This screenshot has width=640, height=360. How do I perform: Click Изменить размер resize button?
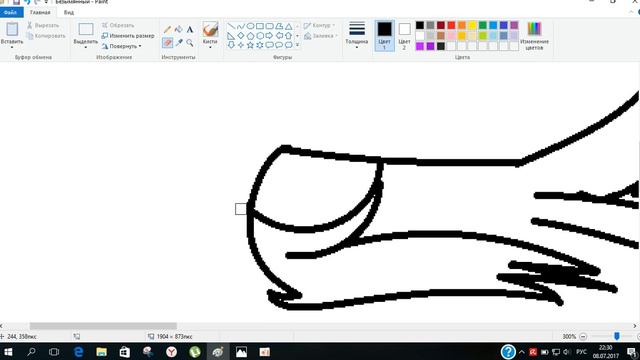point(128,36)
